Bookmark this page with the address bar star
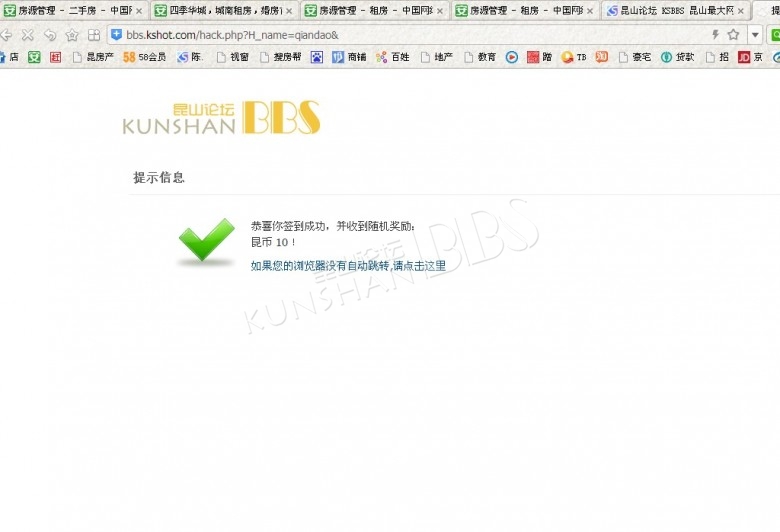This screenshot has height=532, width=780. [x=733, y=34]
